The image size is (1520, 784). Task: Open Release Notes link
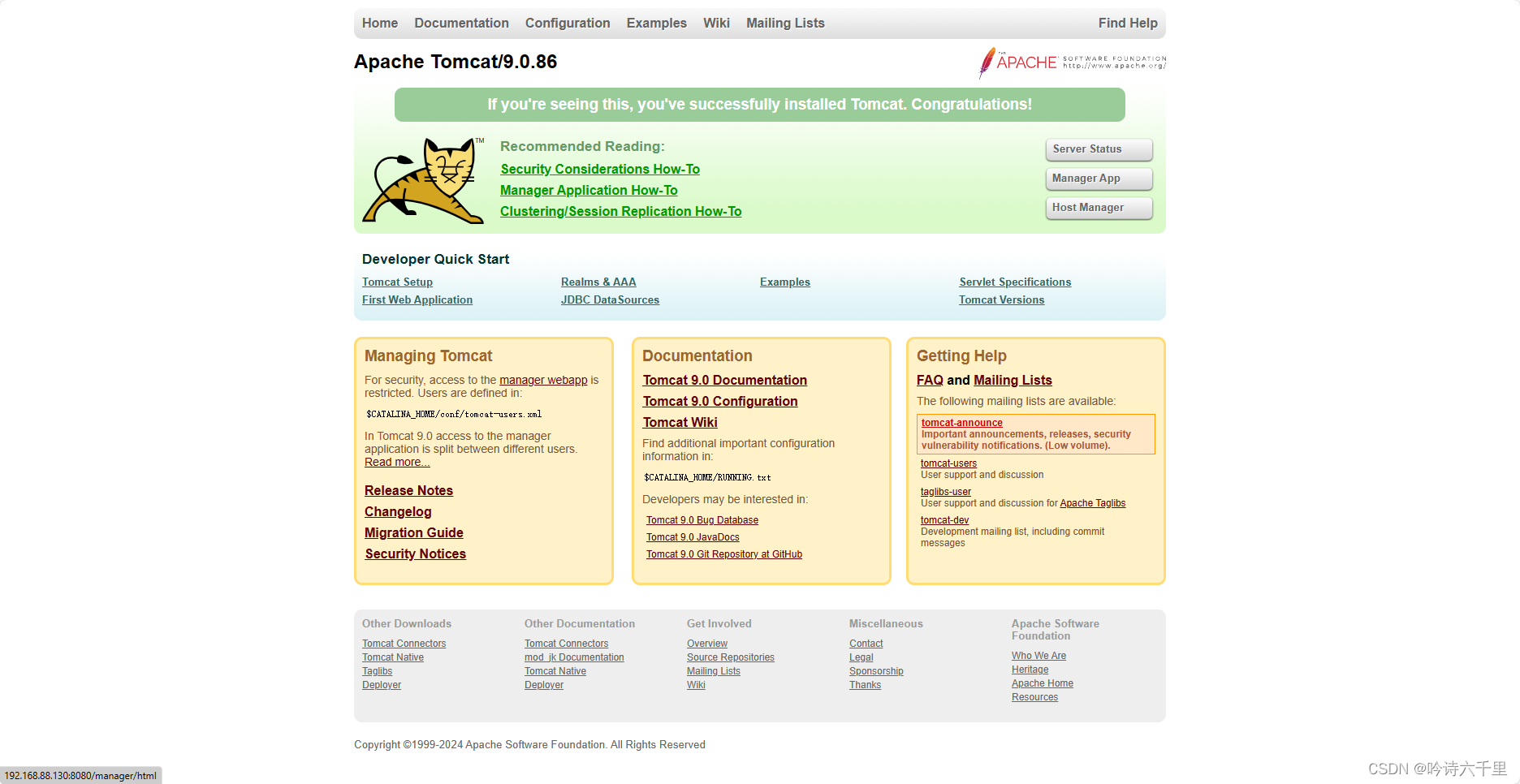point(408,490)
